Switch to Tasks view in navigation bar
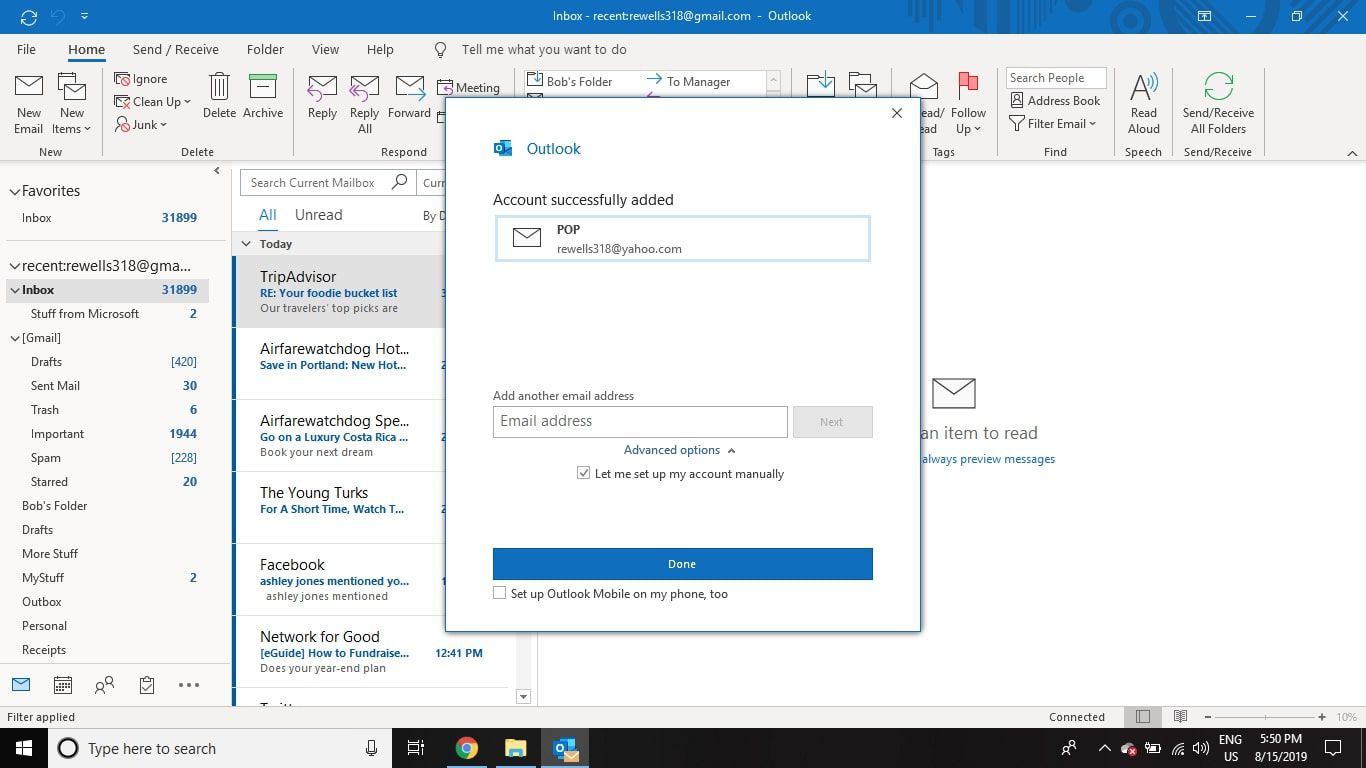Viewport: 1366px width, 768px height. pos(147,685)
